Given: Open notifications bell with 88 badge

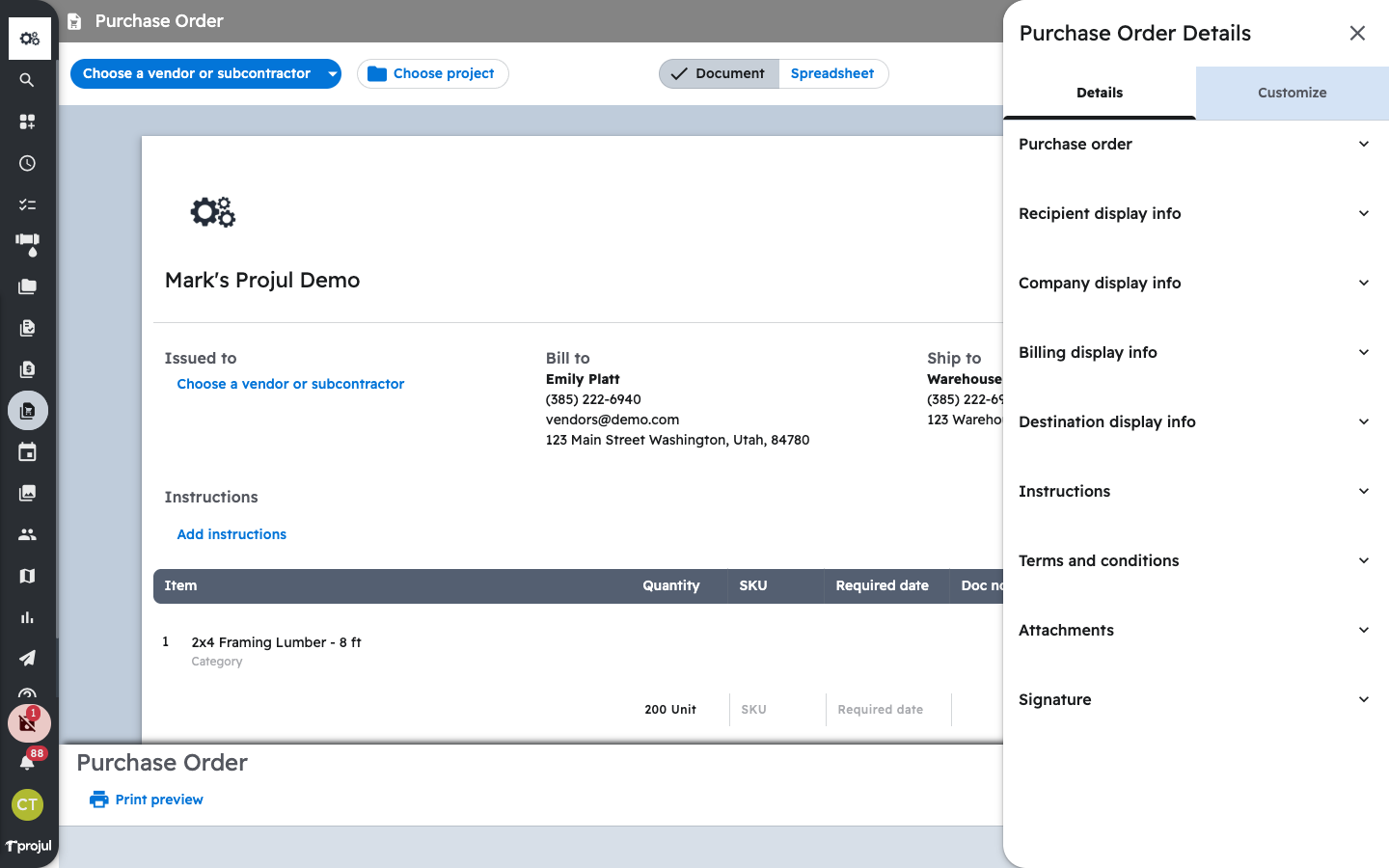Looking at the screenshot, I should (x=27, y=762).
